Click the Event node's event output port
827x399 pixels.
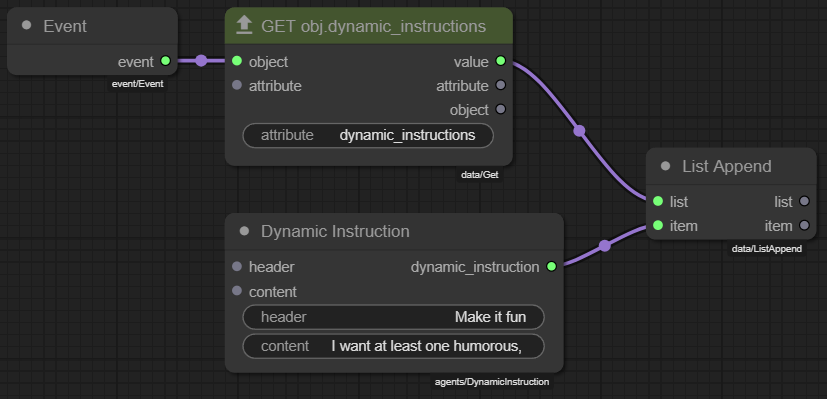166,61
